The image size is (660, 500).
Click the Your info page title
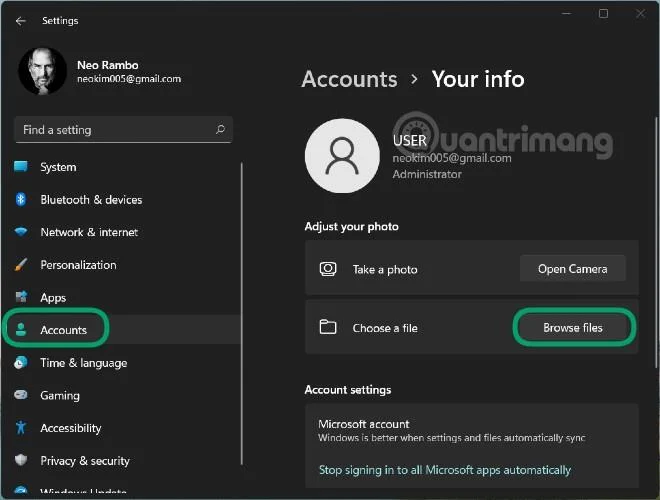coord(478,79)
